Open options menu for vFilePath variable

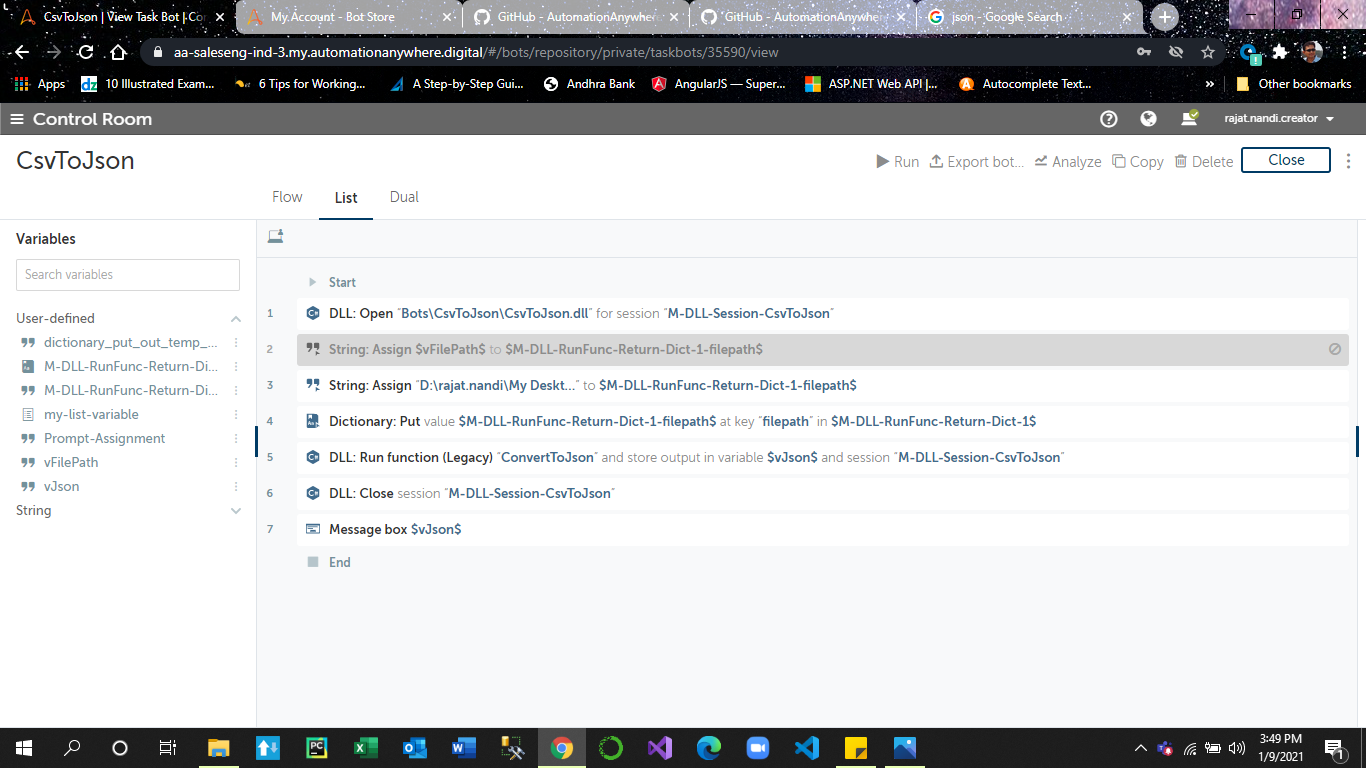point(236,462)
